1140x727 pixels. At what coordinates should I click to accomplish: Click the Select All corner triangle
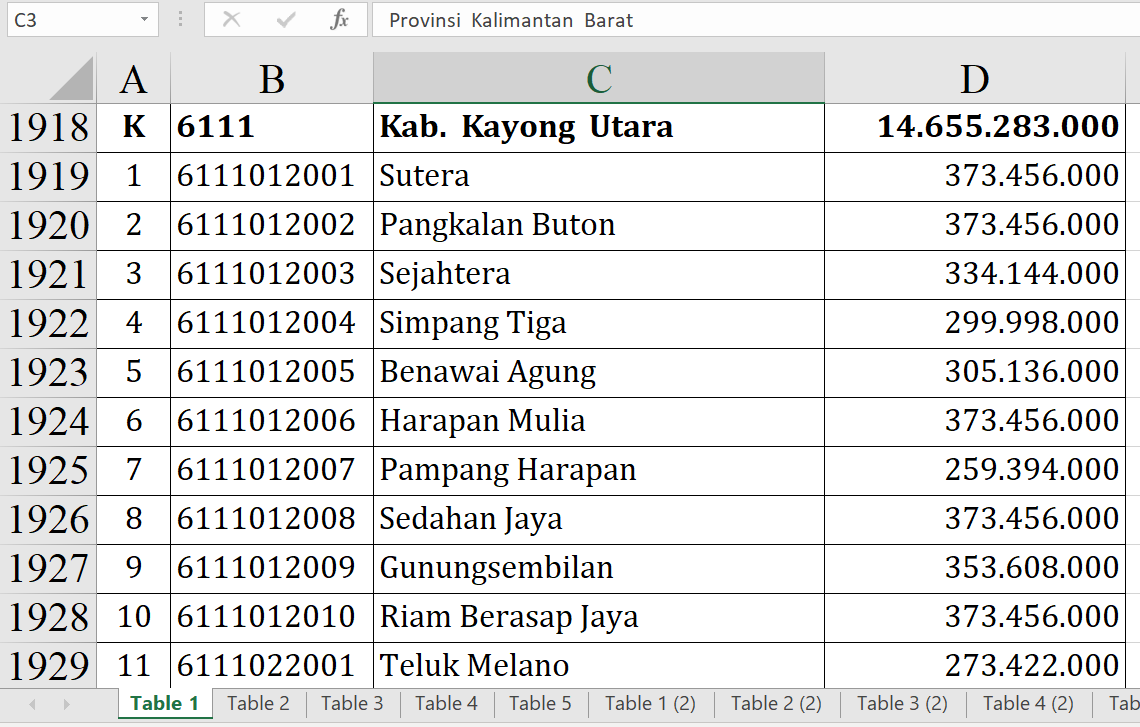[72, 79]
